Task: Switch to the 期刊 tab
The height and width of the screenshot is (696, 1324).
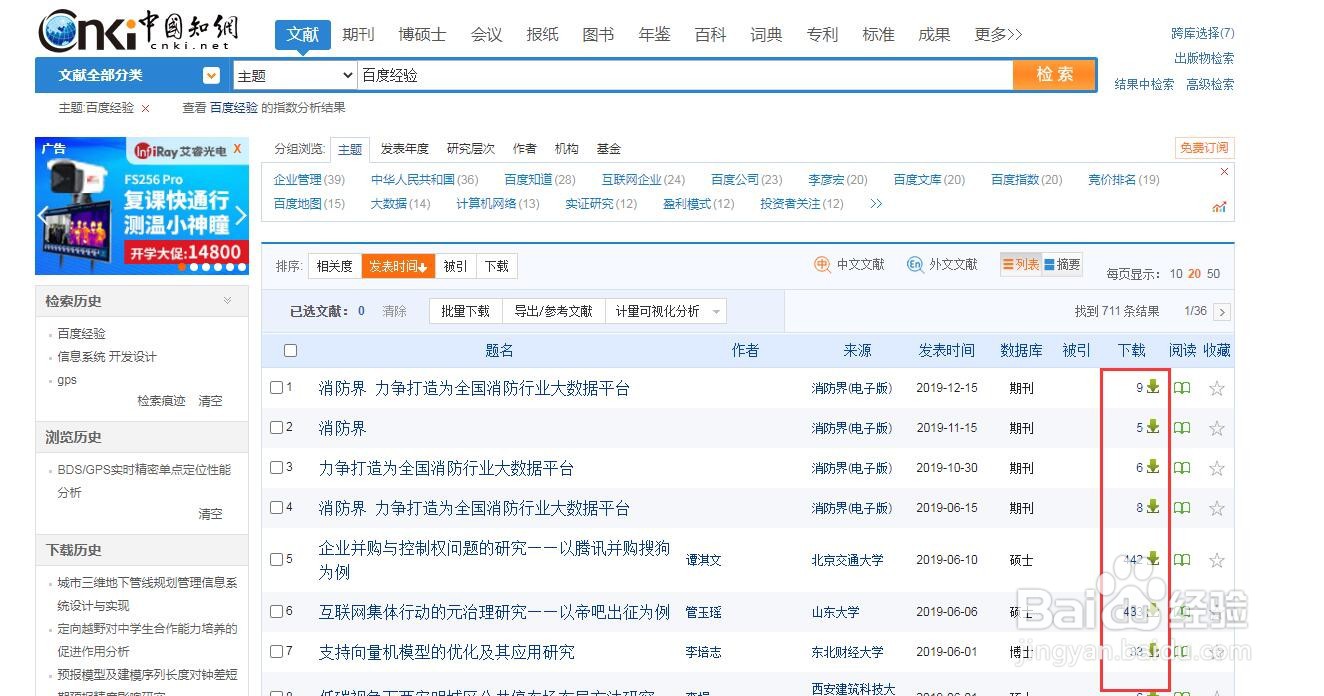Action: [358, 33]
